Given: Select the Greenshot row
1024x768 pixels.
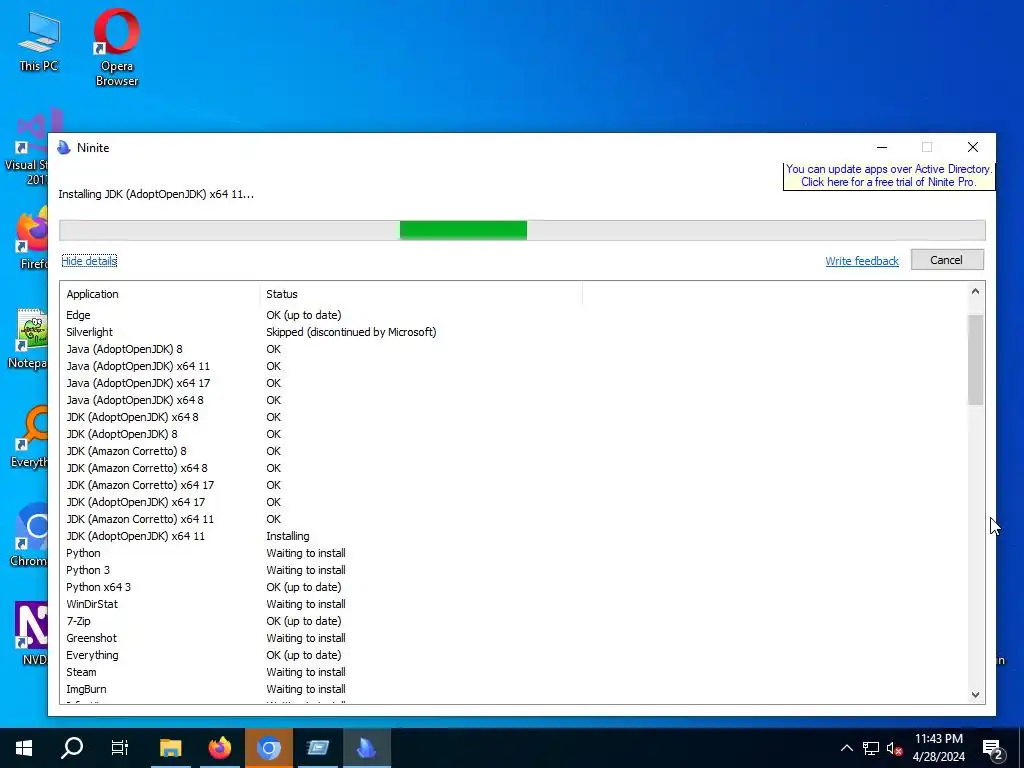Looking at the screenshot, I should click(513, 637).
